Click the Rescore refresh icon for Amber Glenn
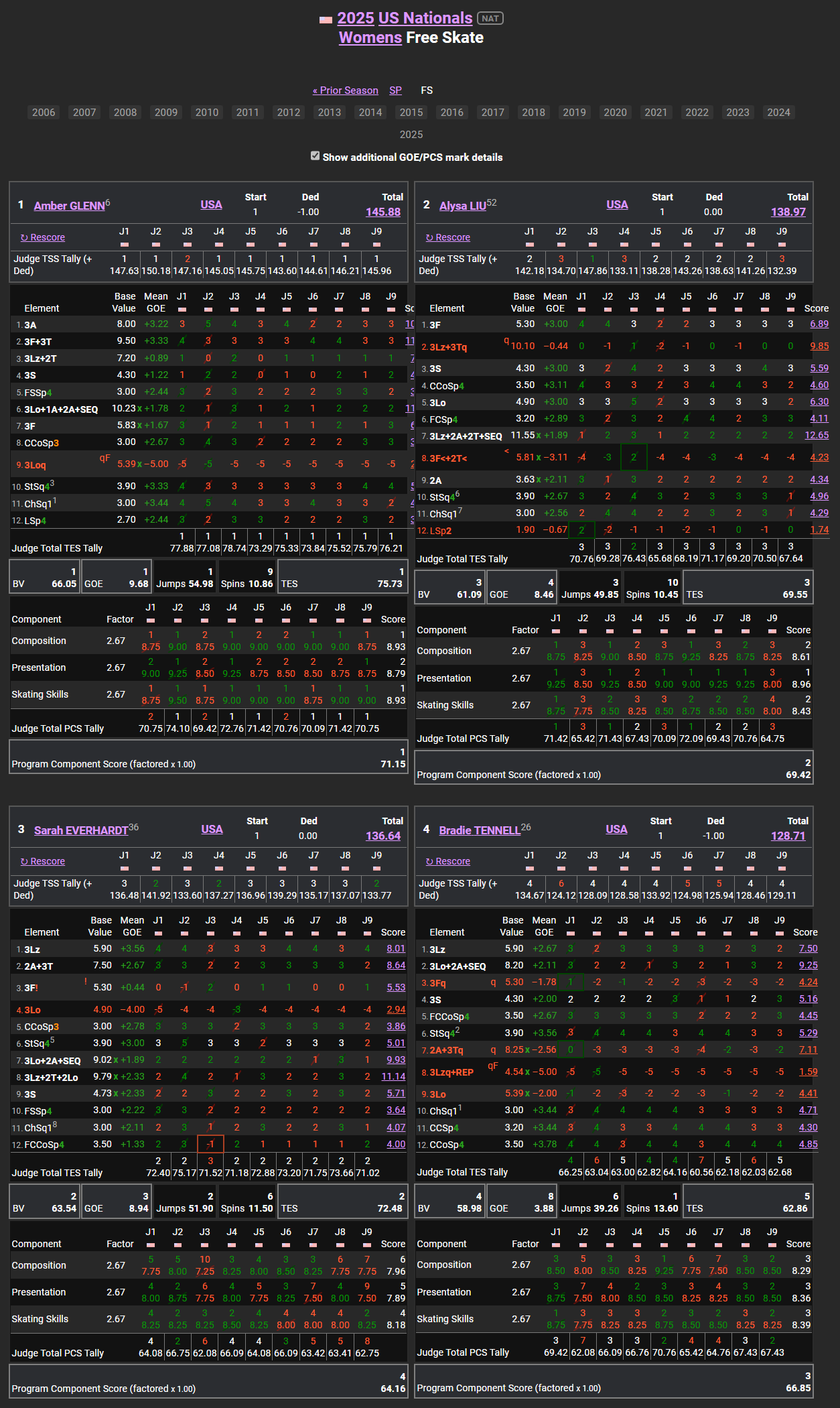Image resolution: width=840 pixels, height=1408 pixels. (24, 238)
